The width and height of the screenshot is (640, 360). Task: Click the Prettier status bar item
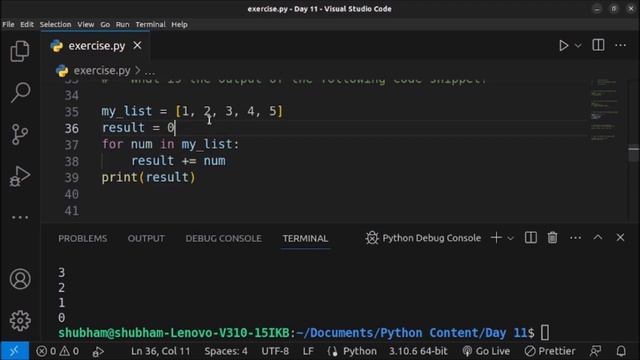[x=550, y=351]
